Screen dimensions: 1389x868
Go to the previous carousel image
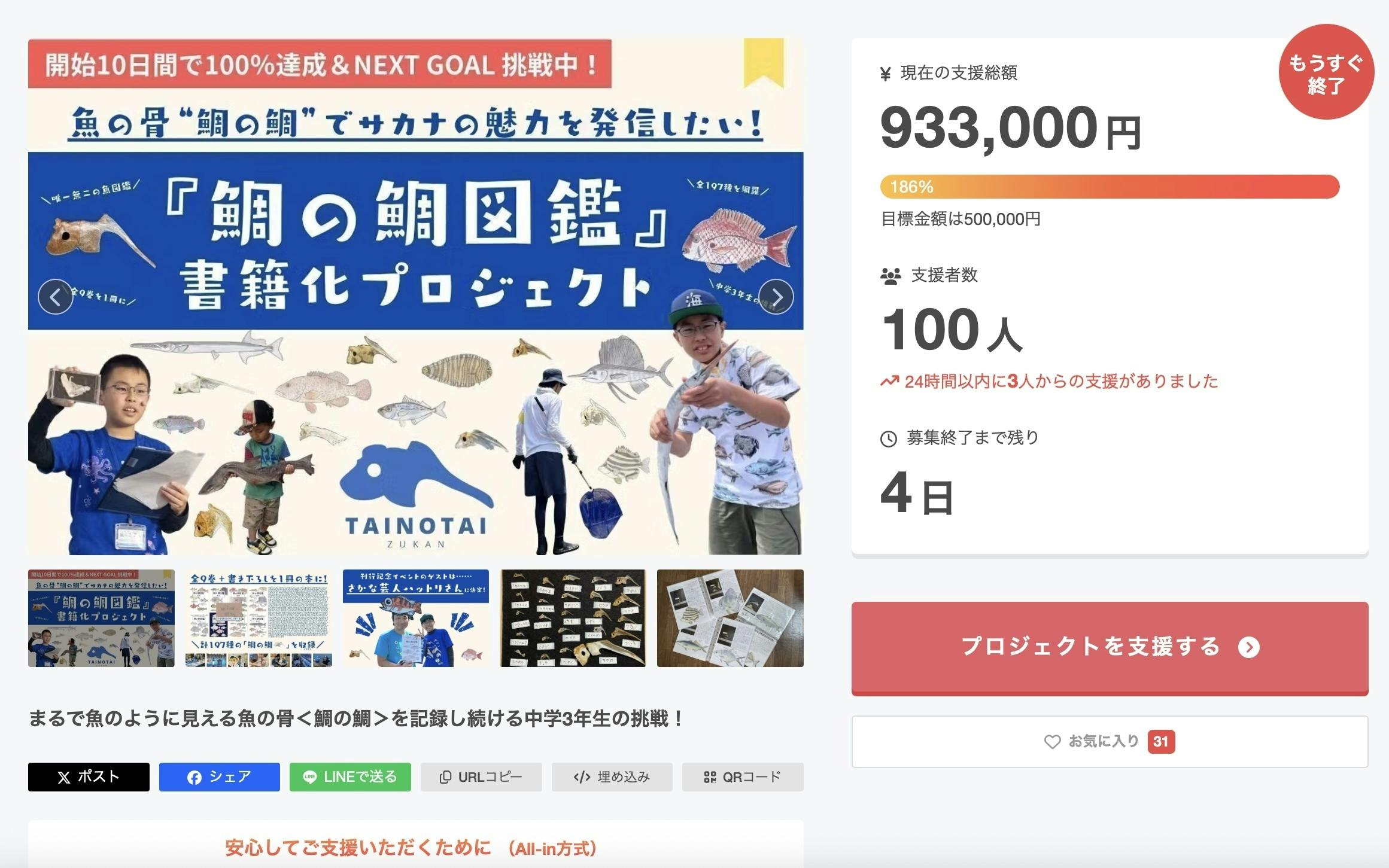(x=56, y=297)
